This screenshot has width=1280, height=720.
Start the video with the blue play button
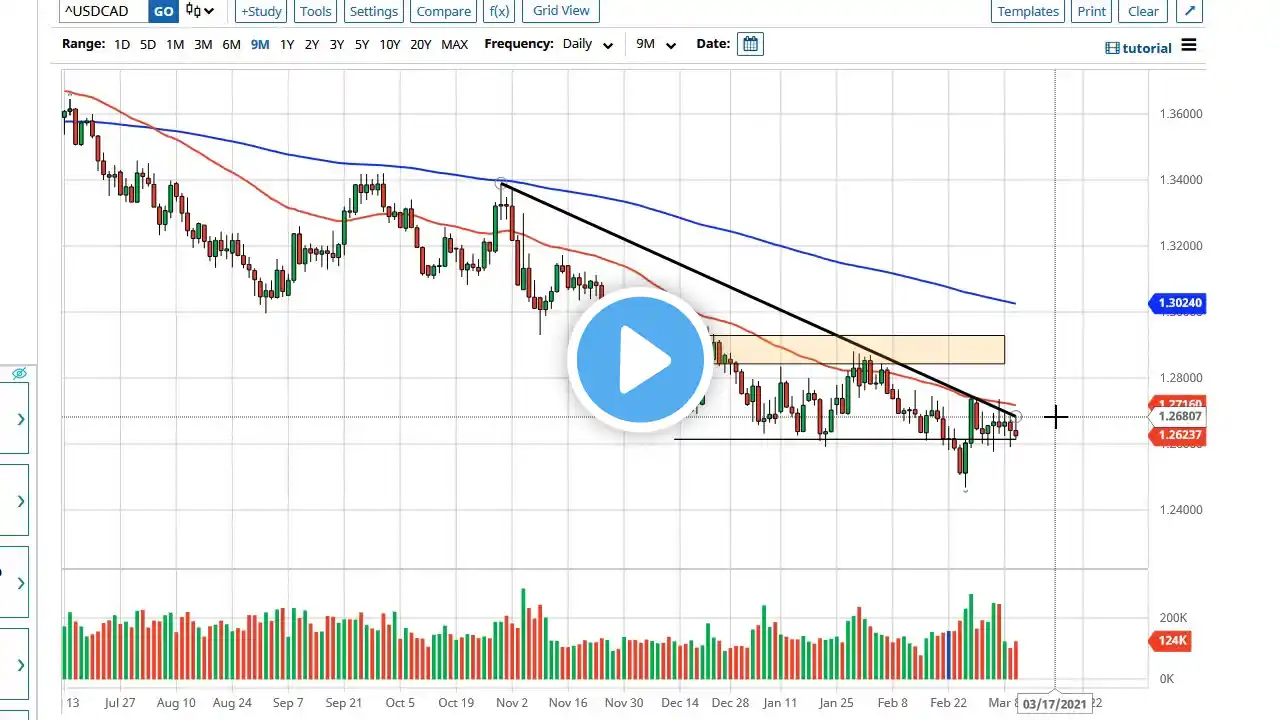[640, 359]
